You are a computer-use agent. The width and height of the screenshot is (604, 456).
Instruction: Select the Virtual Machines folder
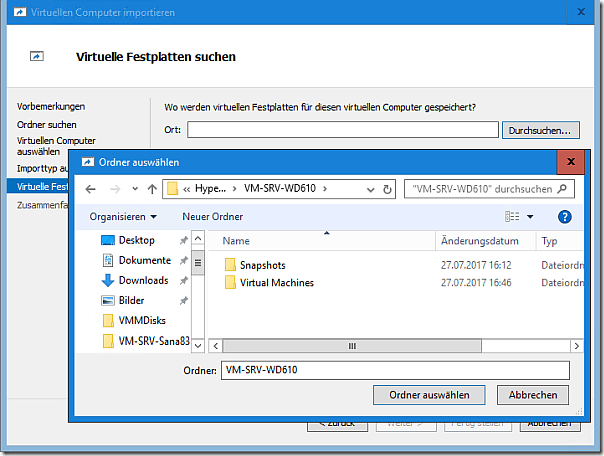(276, 283)
